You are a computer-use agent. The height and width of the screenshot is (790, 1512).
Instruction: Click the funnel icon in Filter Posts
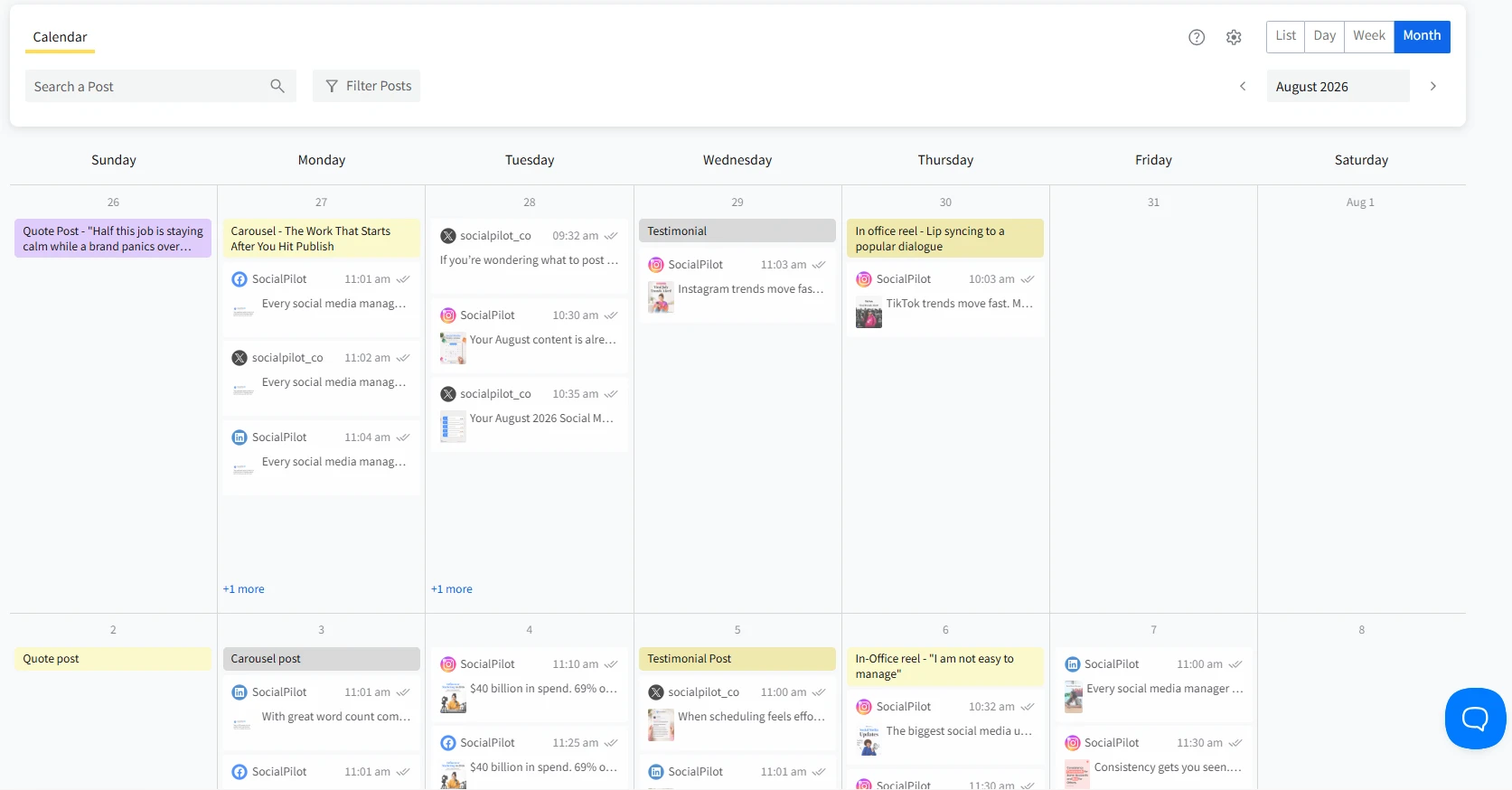coord(332,86)
